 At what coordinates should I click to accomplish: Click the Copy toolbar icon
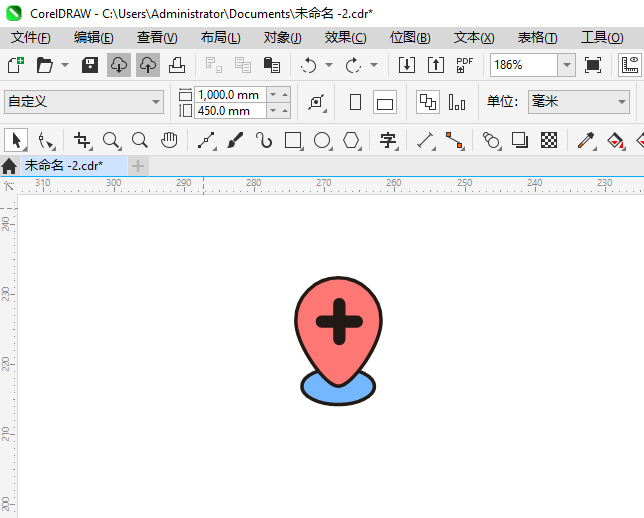click(243, 65)
